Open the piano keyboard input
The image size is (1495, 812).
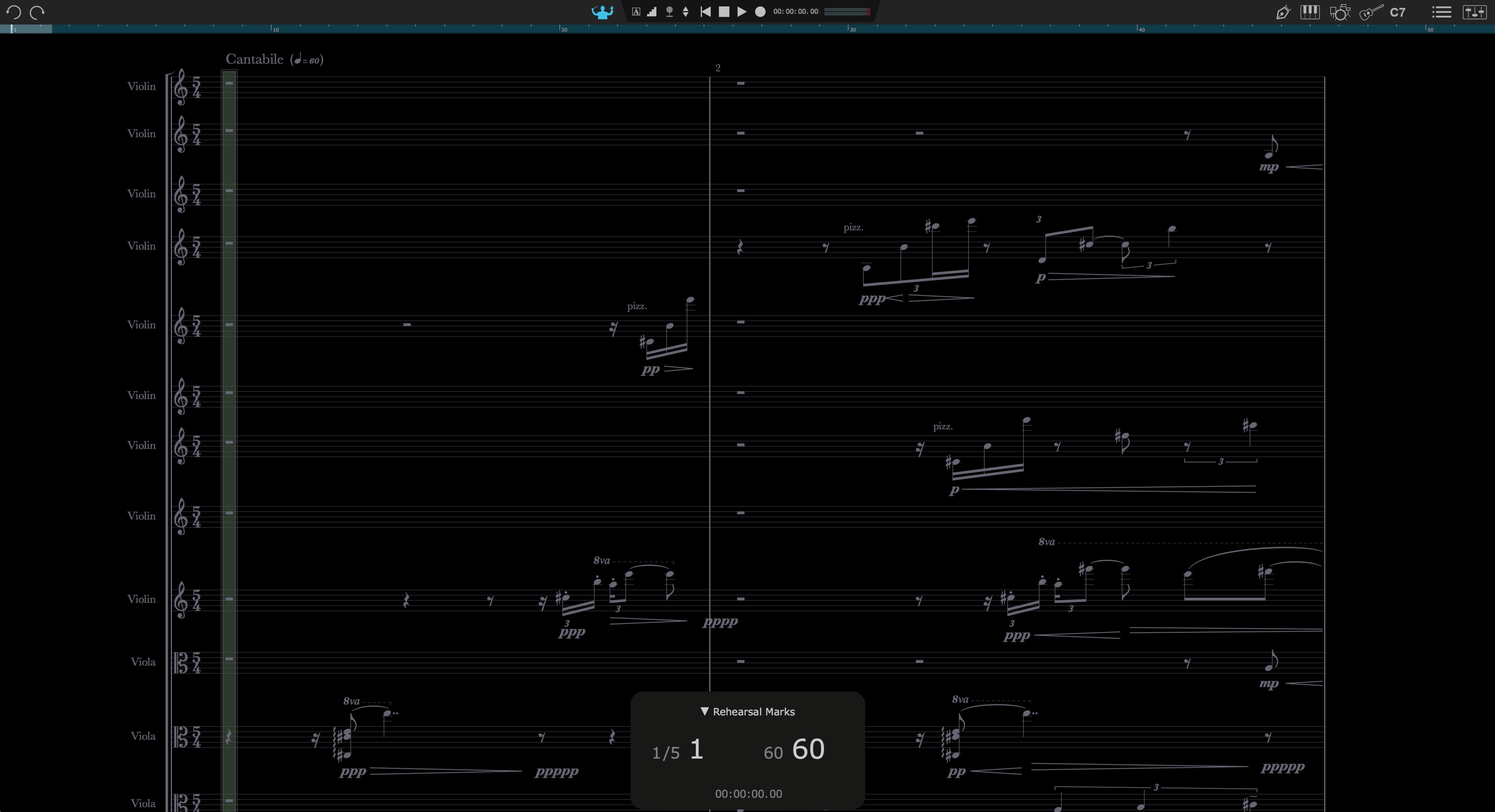[1310, 12]
